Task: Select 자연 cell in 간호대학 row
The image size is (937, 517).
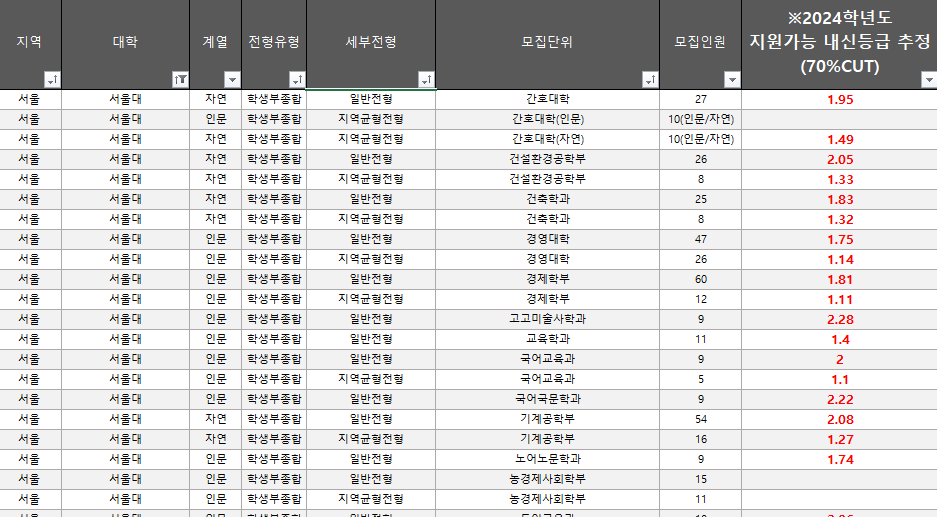Action: (216, 99)
